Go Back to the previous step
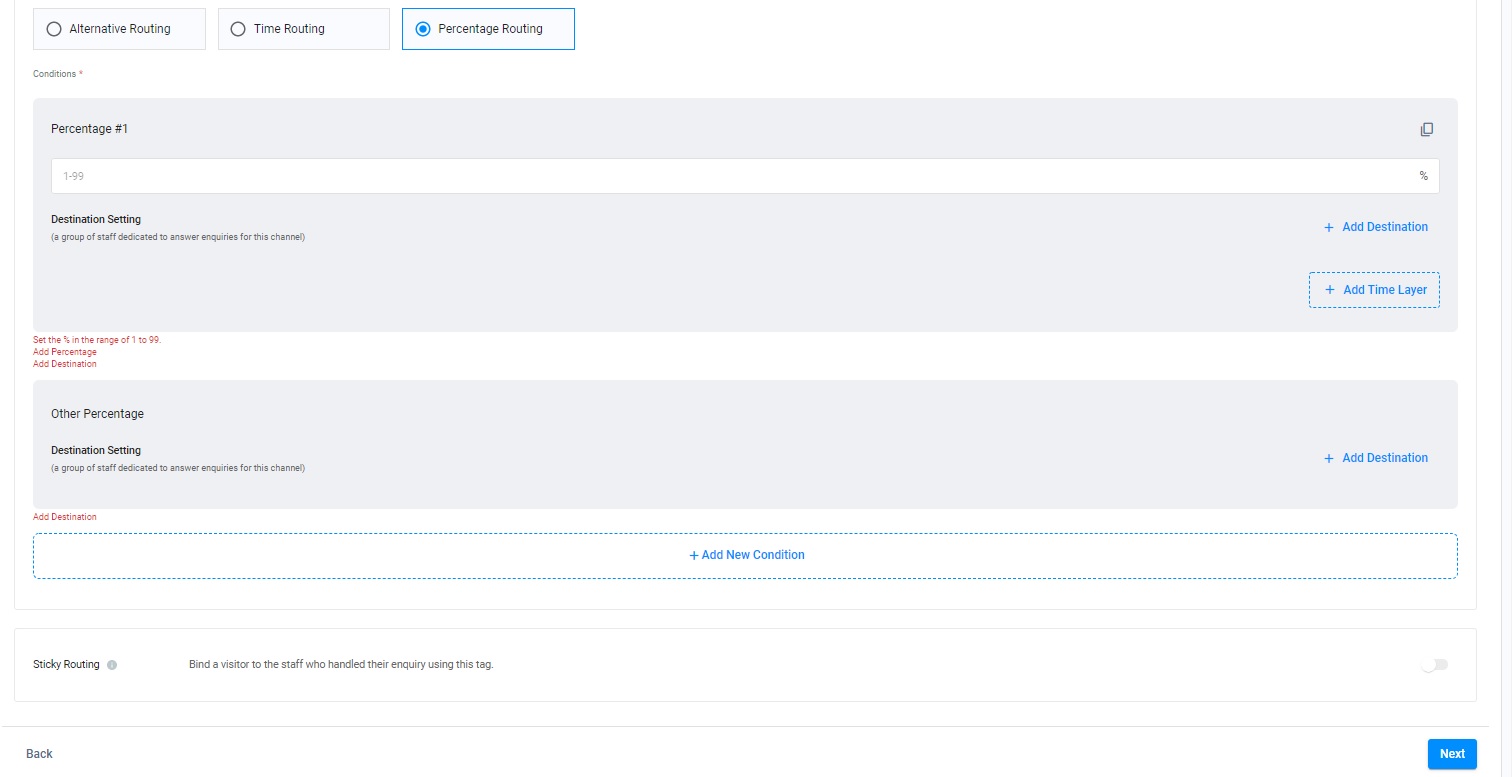1512x777 pixels. [39, 754]
